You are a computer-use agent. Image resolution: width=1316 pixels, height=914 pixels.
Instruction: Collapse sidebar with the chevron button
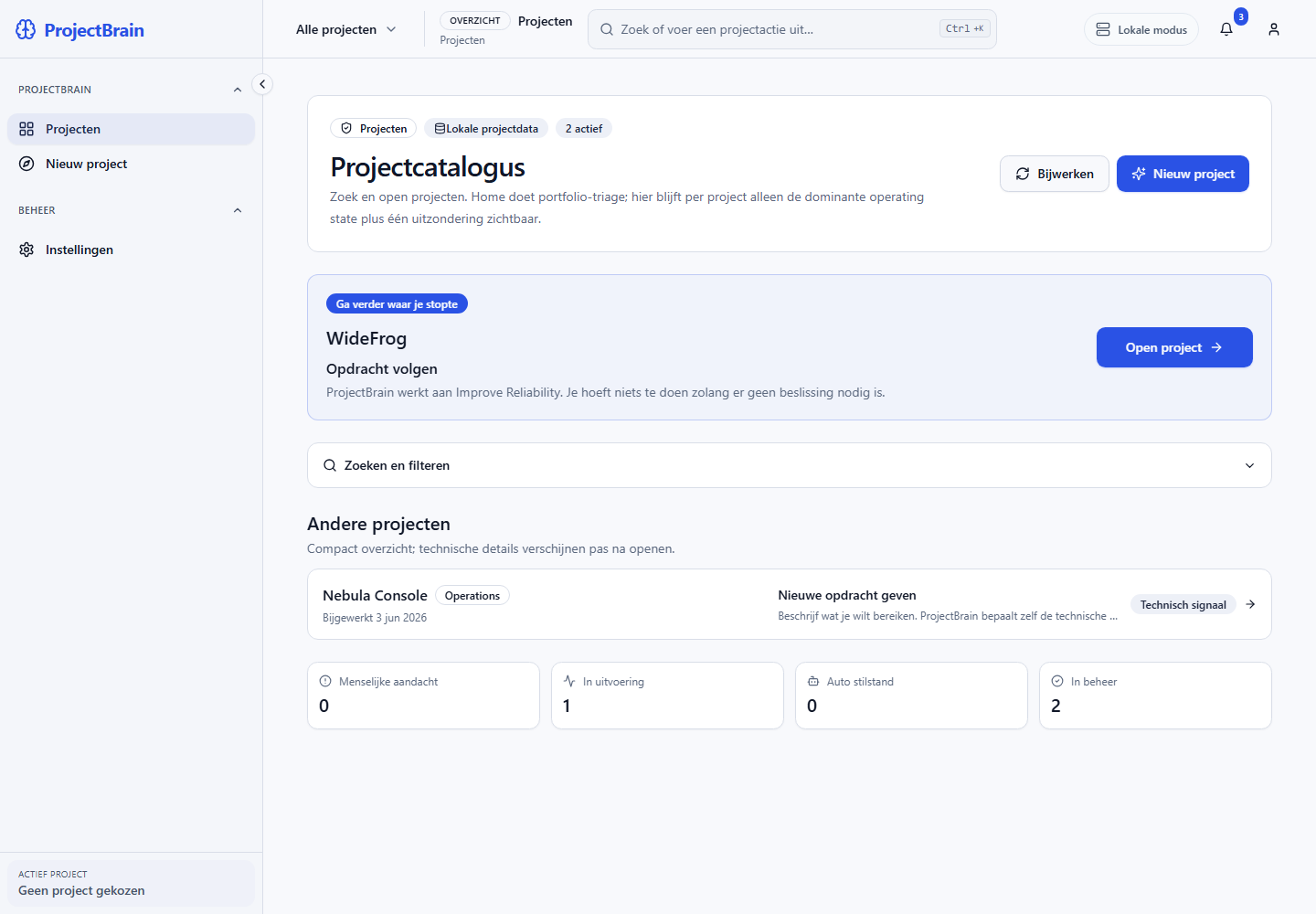coord(262,84)
